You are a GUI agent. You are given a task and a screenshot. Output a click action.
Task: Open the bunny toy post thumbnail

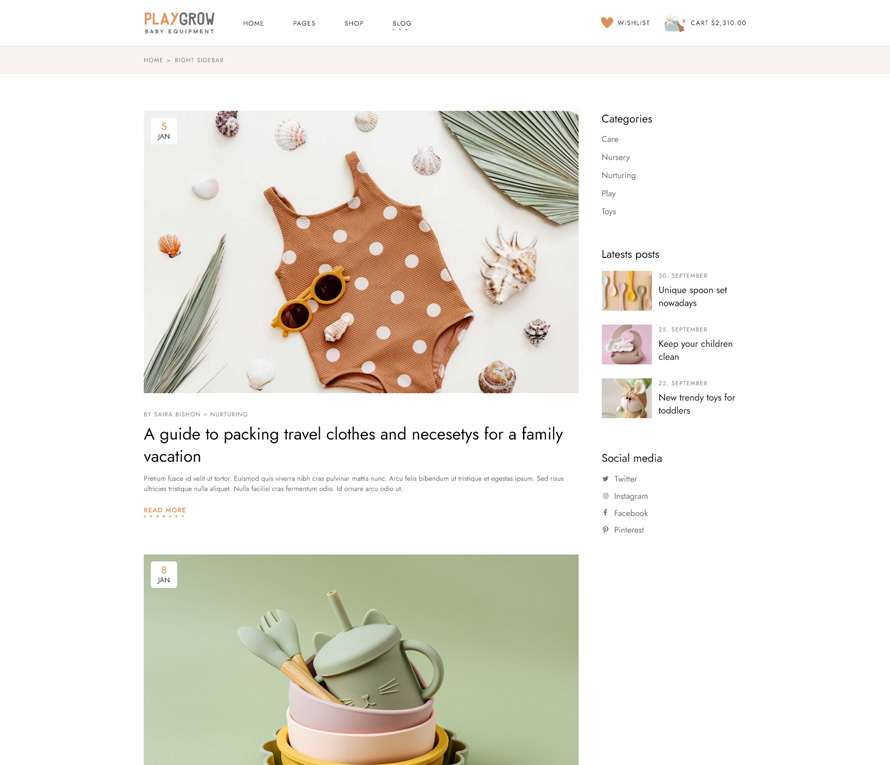coord(627,398)
